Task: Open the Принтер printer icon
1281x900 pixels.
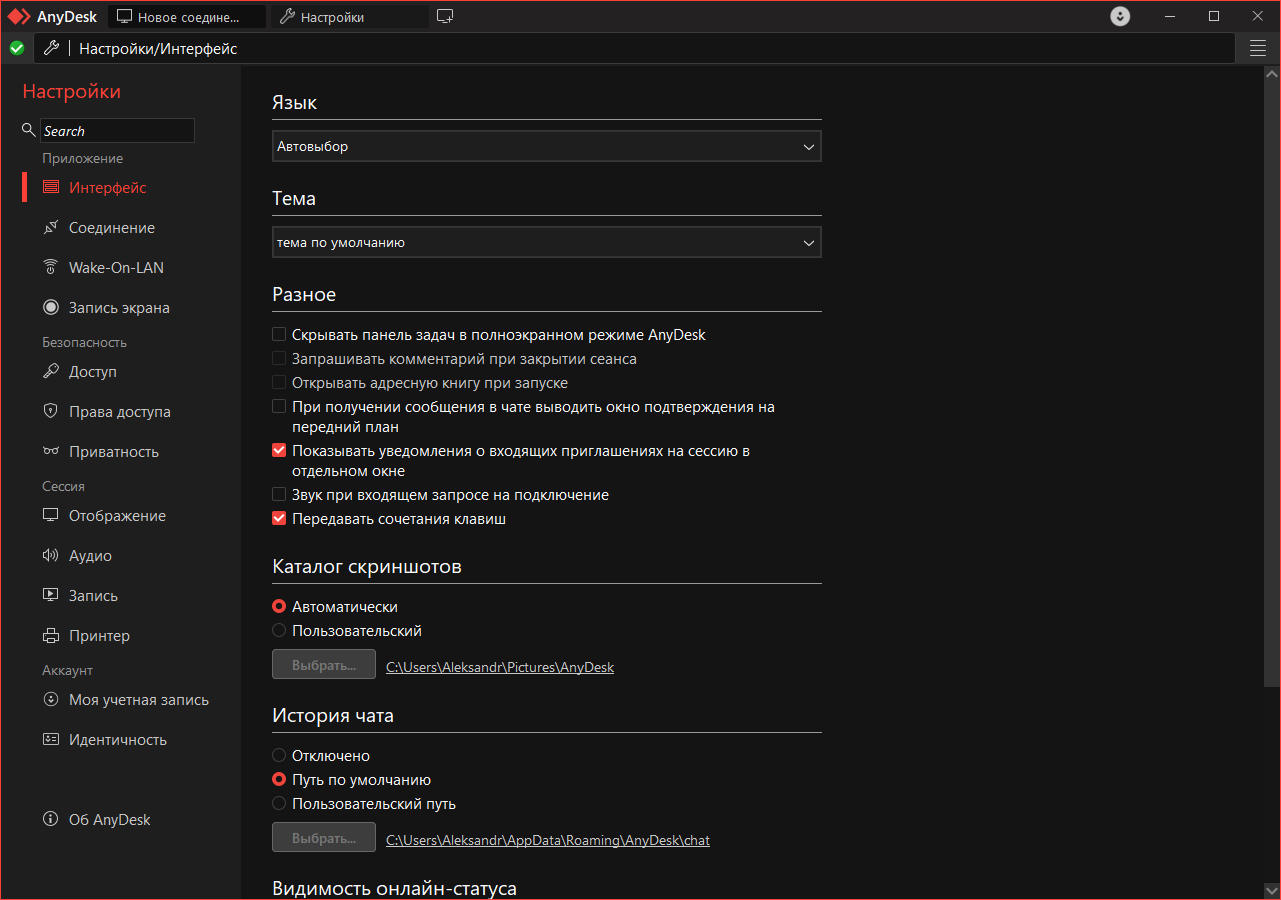Action: tap(51, 636)
